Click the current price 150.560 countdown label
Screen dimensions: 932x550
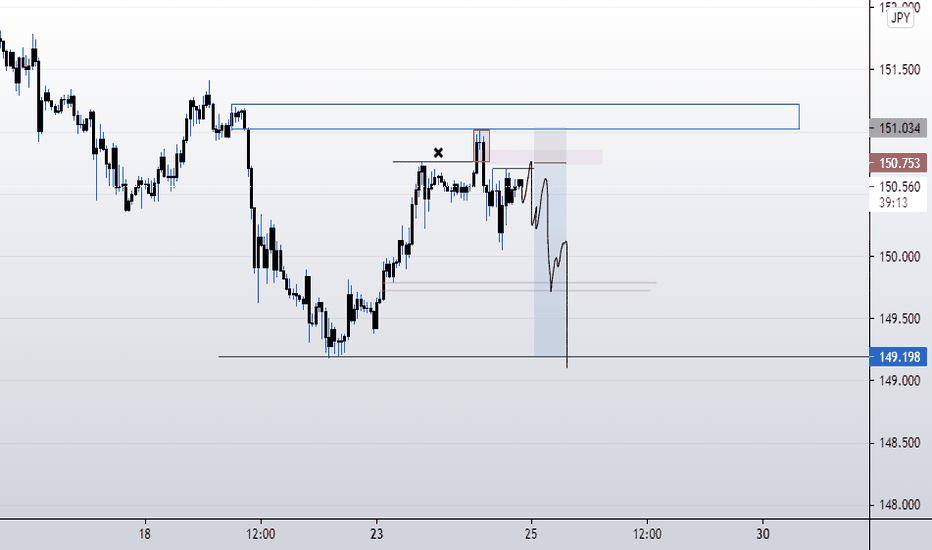[x=898, y=194]
